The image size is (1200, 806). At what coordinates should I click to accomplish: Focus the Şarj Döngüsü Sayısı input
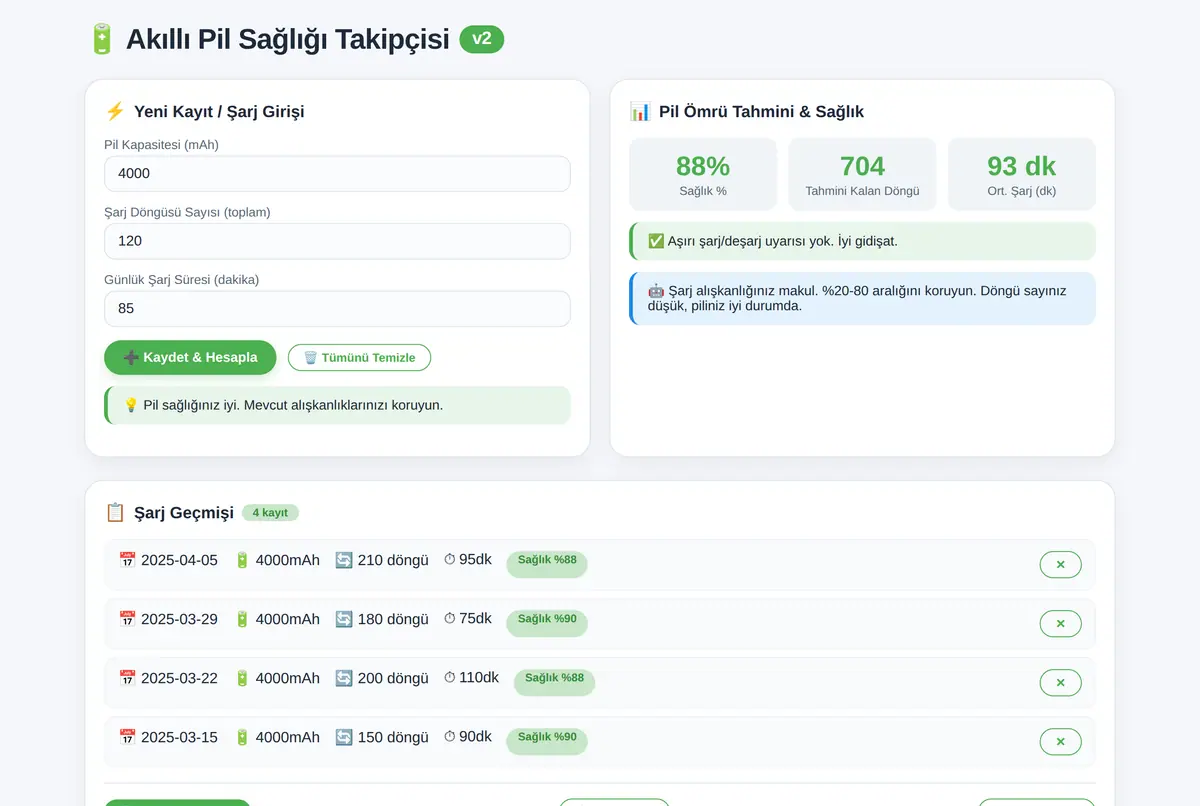[337, 241]
